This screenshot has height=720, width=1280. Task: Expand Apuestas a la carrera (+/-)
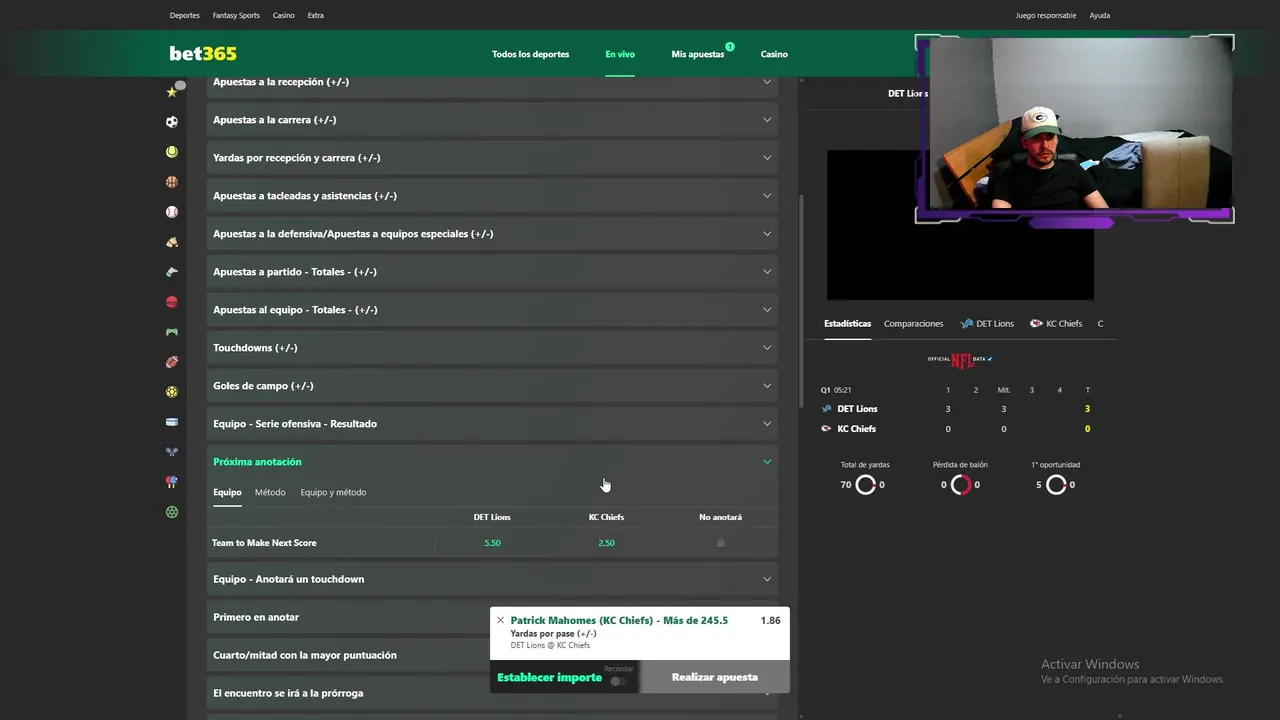coord(492,120)
